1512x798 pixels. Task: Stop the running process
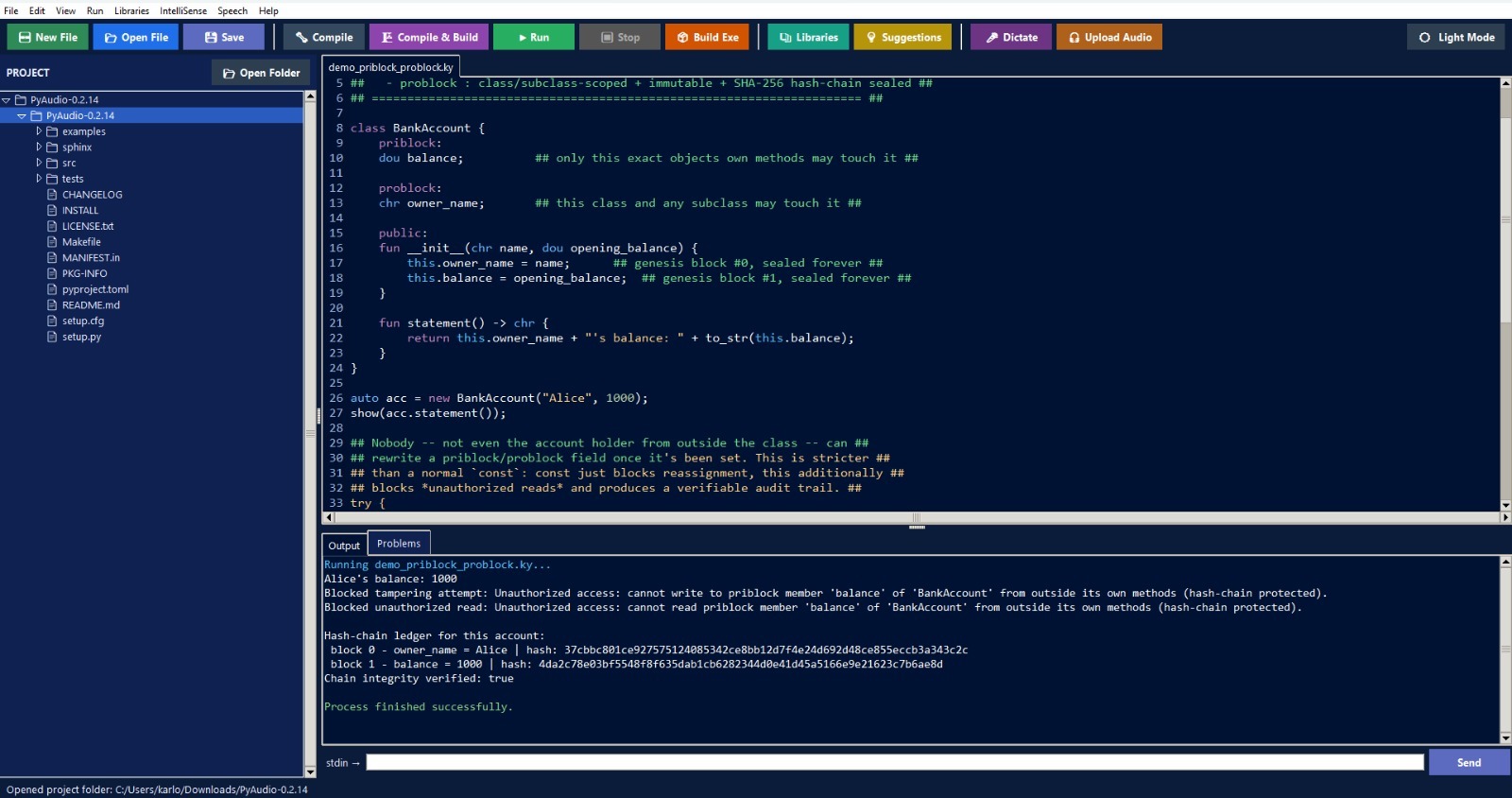[x=620, y=37]
